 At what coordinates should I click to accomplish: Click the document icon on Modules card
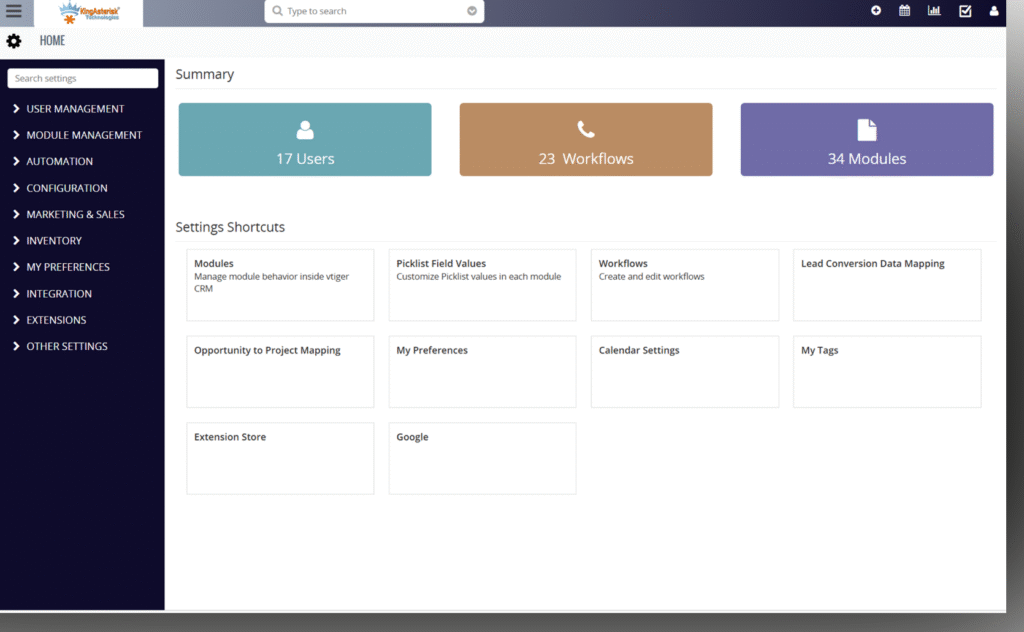[x=866, y=127]
